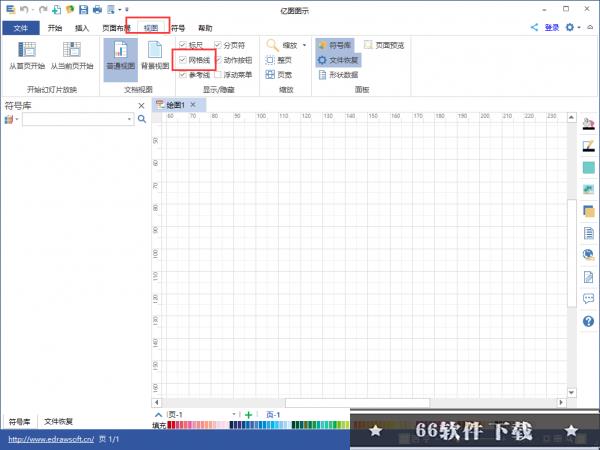Open Shape Data (形状数据) panel

click(x=338, y=75)
